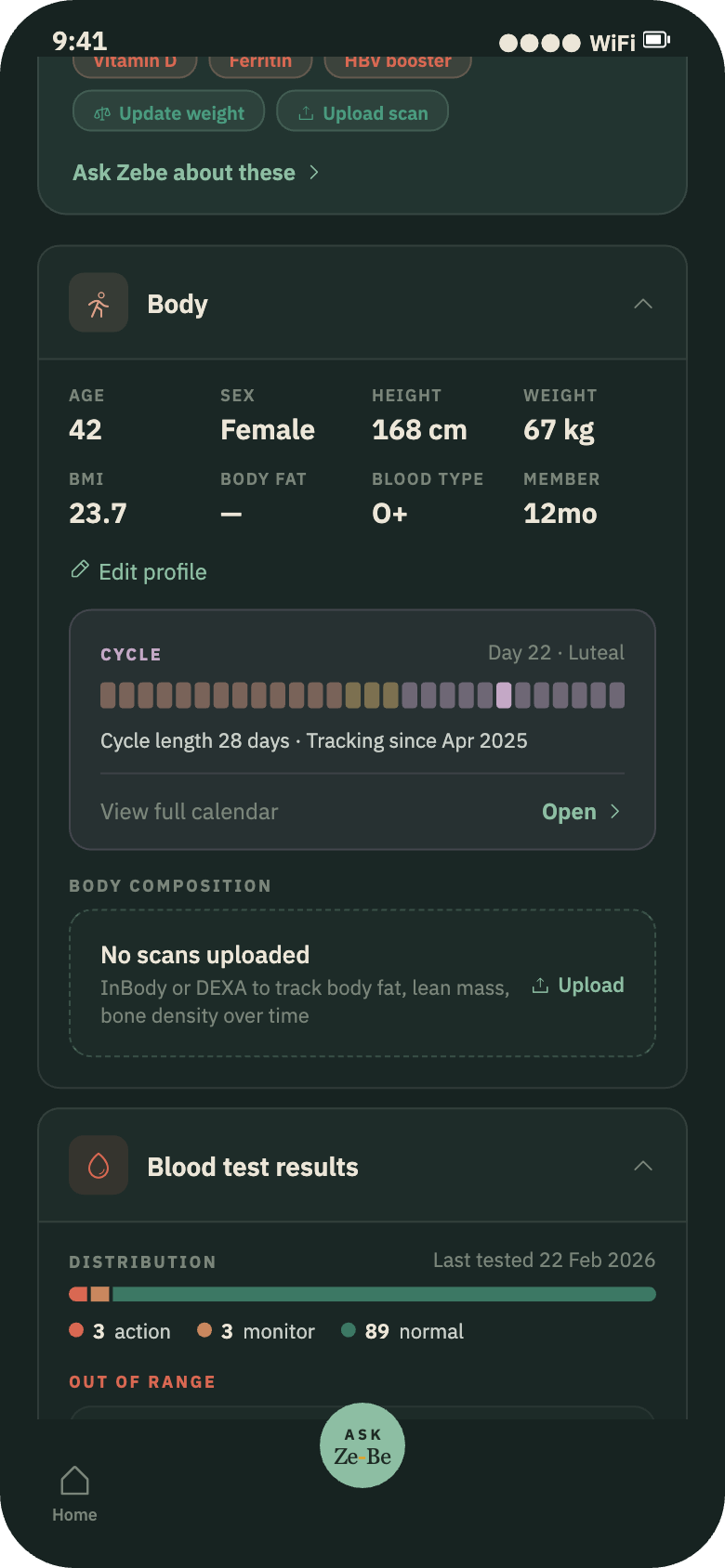
Task: Tap the 3 action legend label
Action: tap(132, 1332)
